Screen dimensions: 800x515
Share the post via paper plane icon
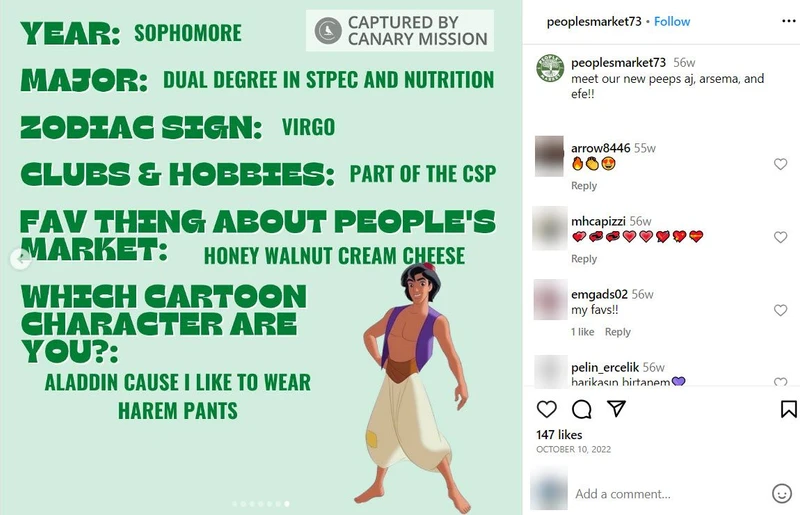(617, 409)
